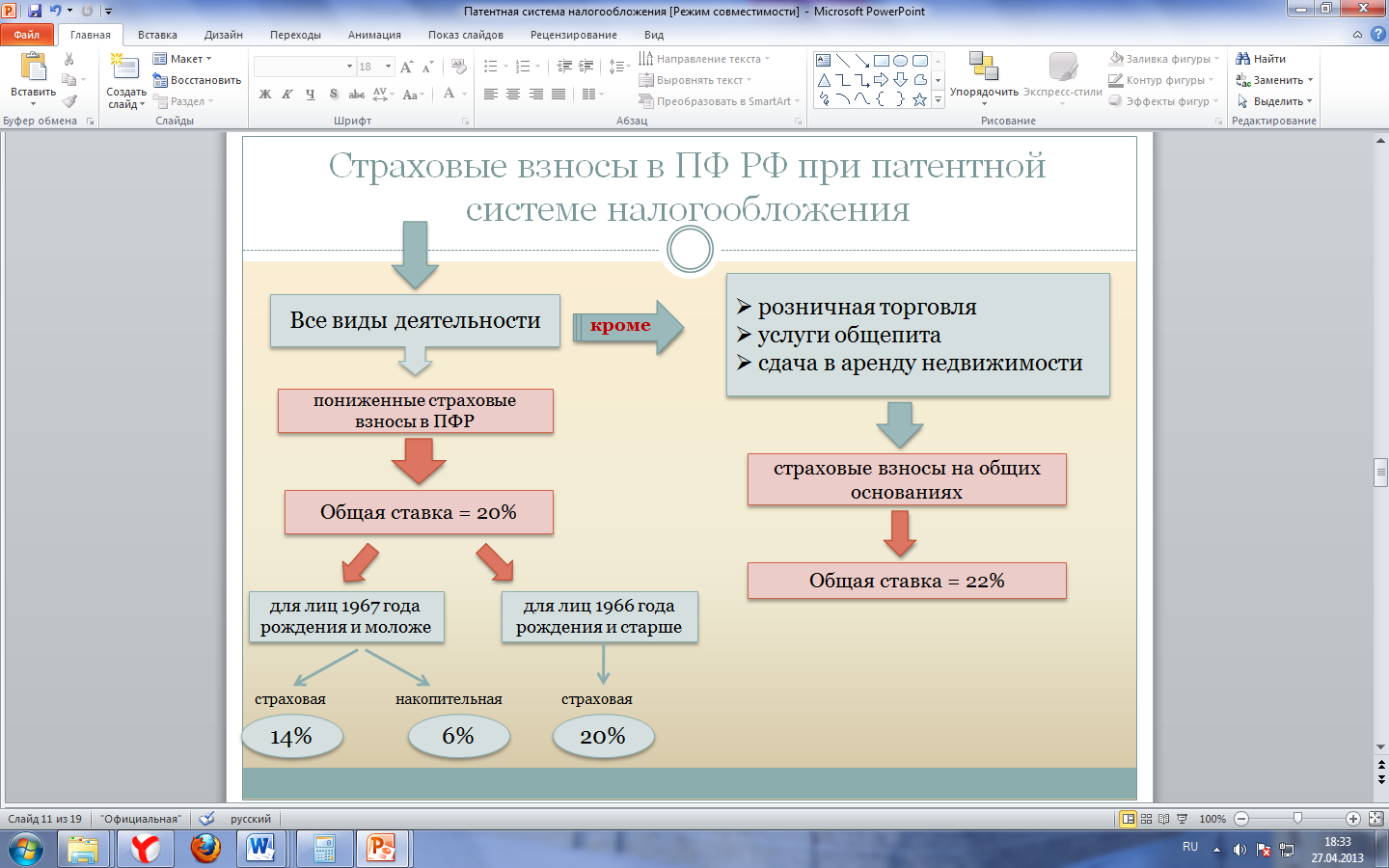Screen dimensions: 1389x868
Task: Open the Анимация ribbon tab
Action: [x=374, y=35]
